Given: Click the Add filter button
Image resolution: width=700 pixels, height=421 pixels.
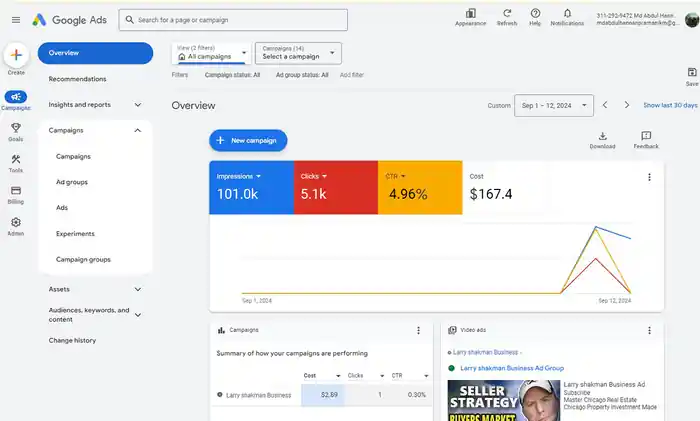Looking at the screenshot, I should point(352,75).
